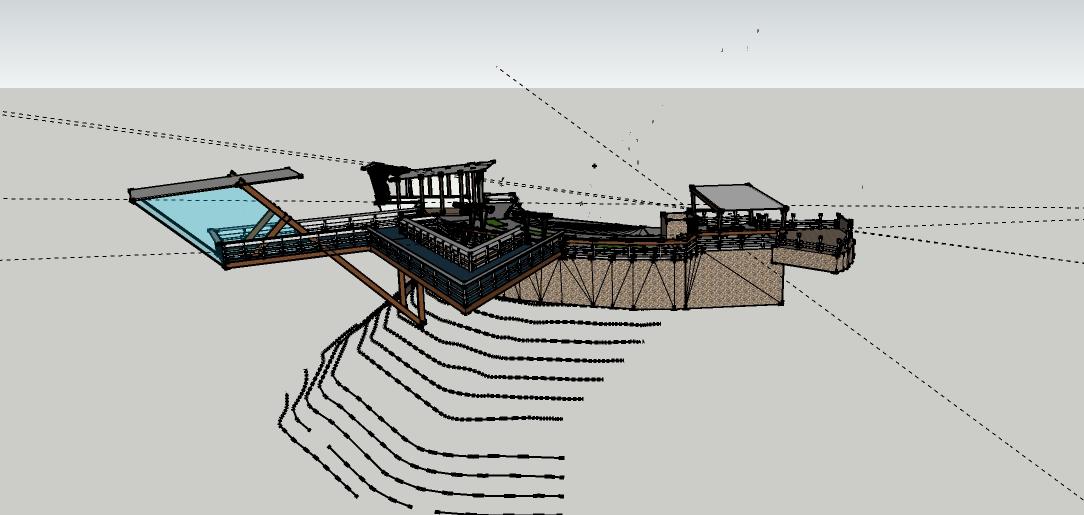The width and height of the screenshot is (1084, 515).
Task: Select the gray roof of right pavilion
Action: pos(737,197)
